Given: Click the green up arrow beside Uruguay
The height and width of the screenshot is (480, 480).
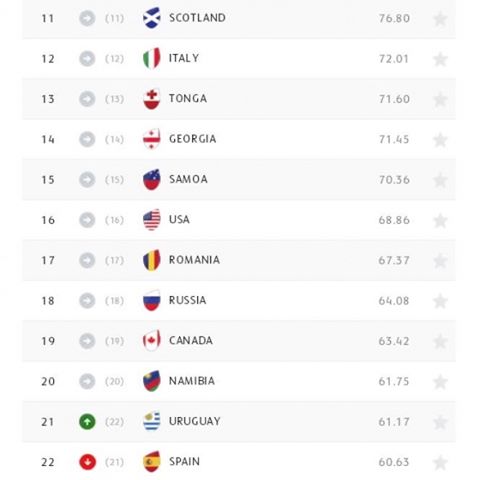Looking at the screenshot, I should [x=87, y=422].
